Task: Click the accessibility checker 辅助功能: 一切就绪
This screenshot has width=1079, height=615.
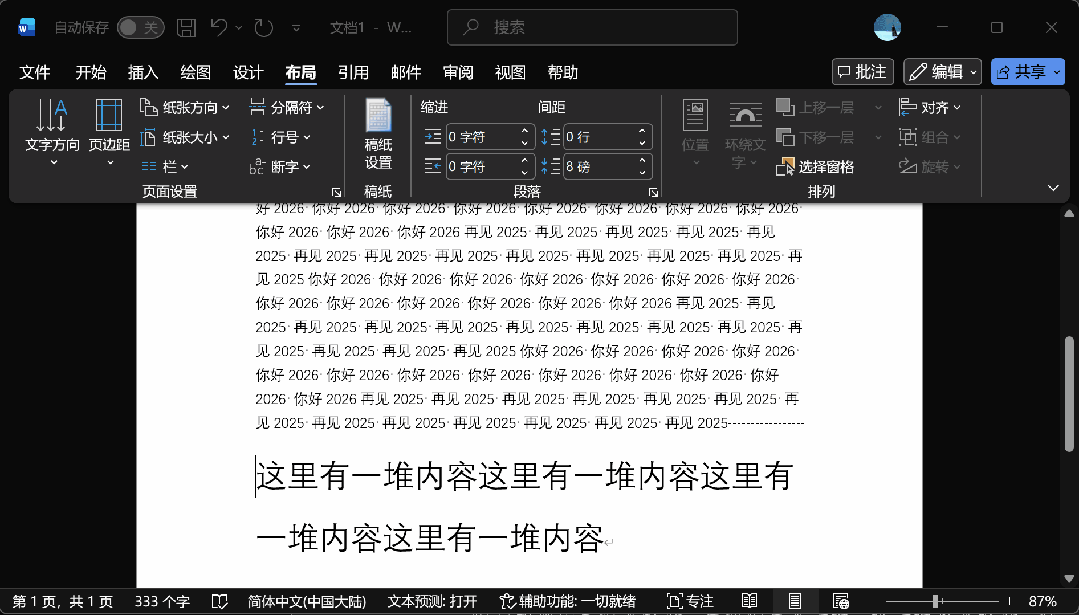Action: [568, 602]
